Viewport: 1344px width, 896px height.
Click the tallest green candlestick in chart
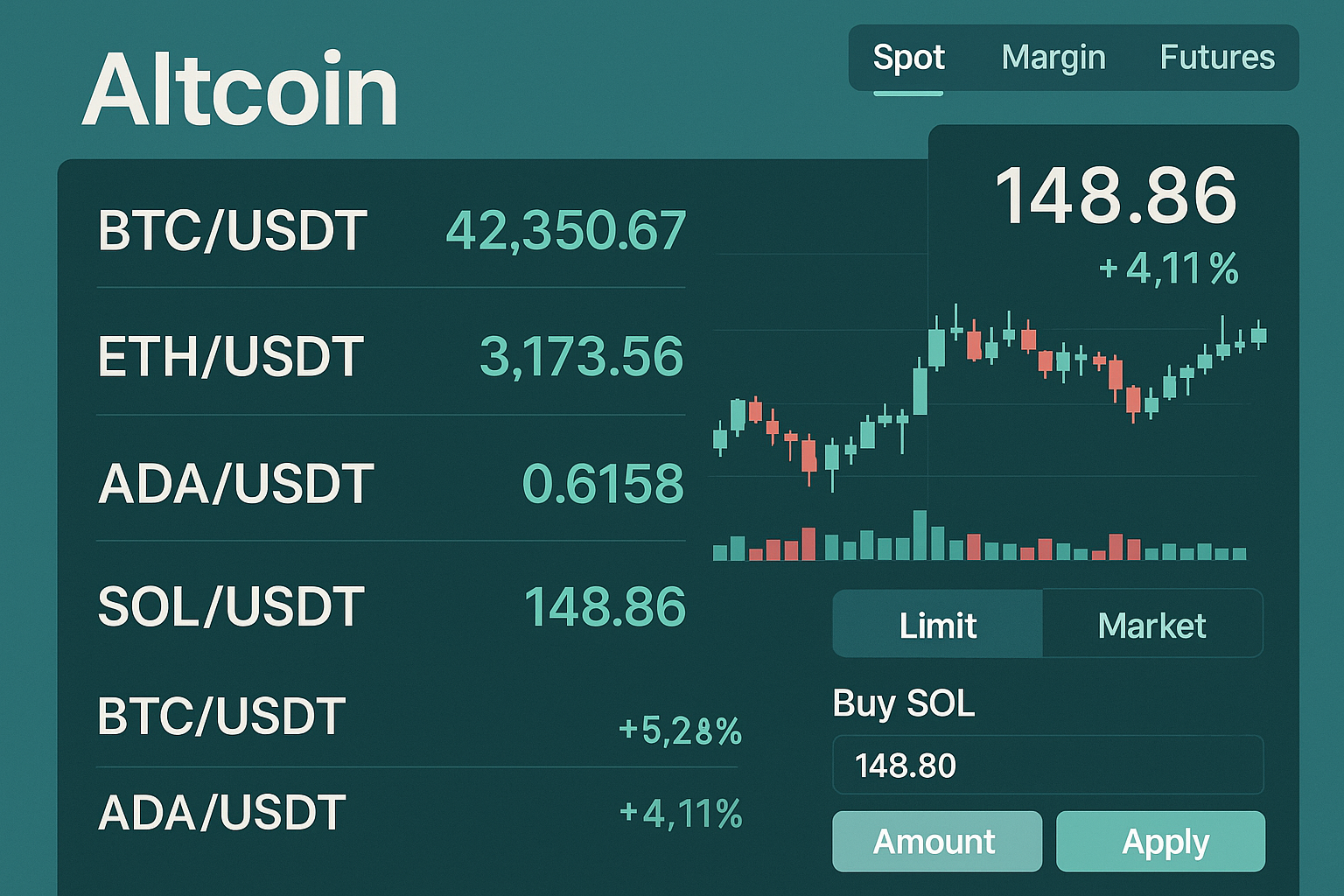[x=920, y=386]
